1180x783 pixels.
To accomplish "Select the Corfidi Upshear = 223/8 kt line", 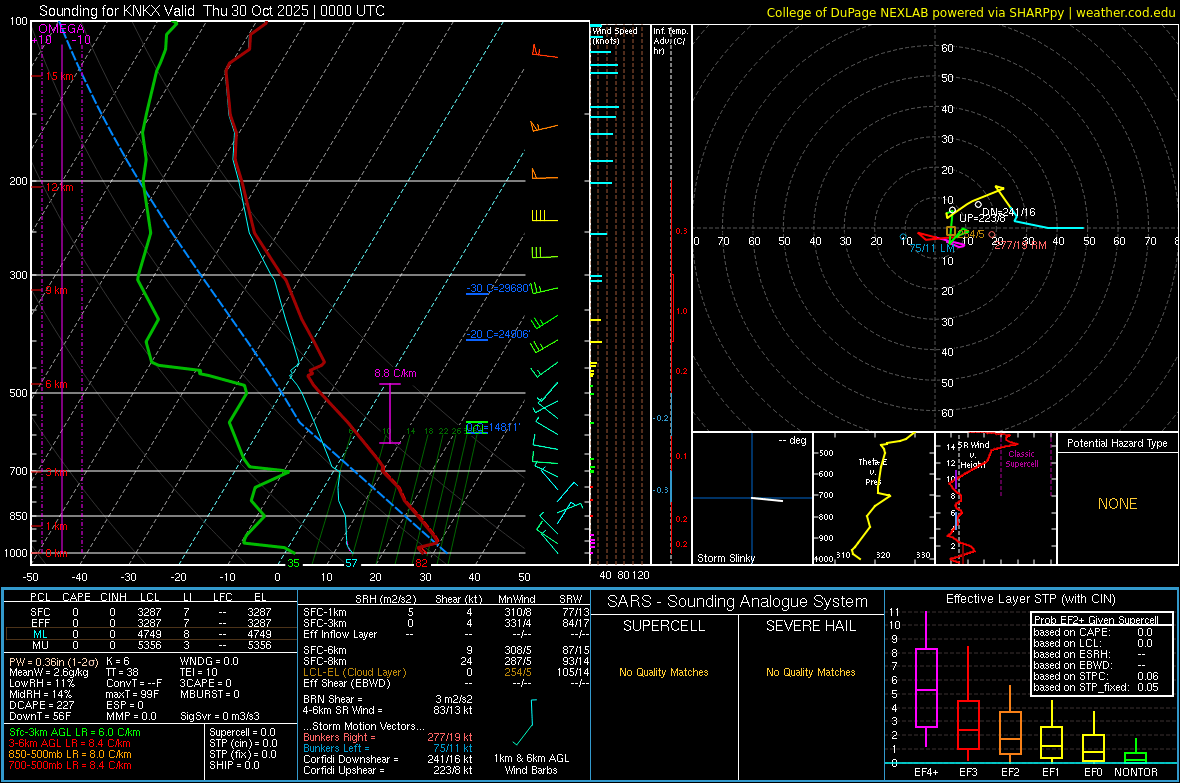I will click(388, 770).
